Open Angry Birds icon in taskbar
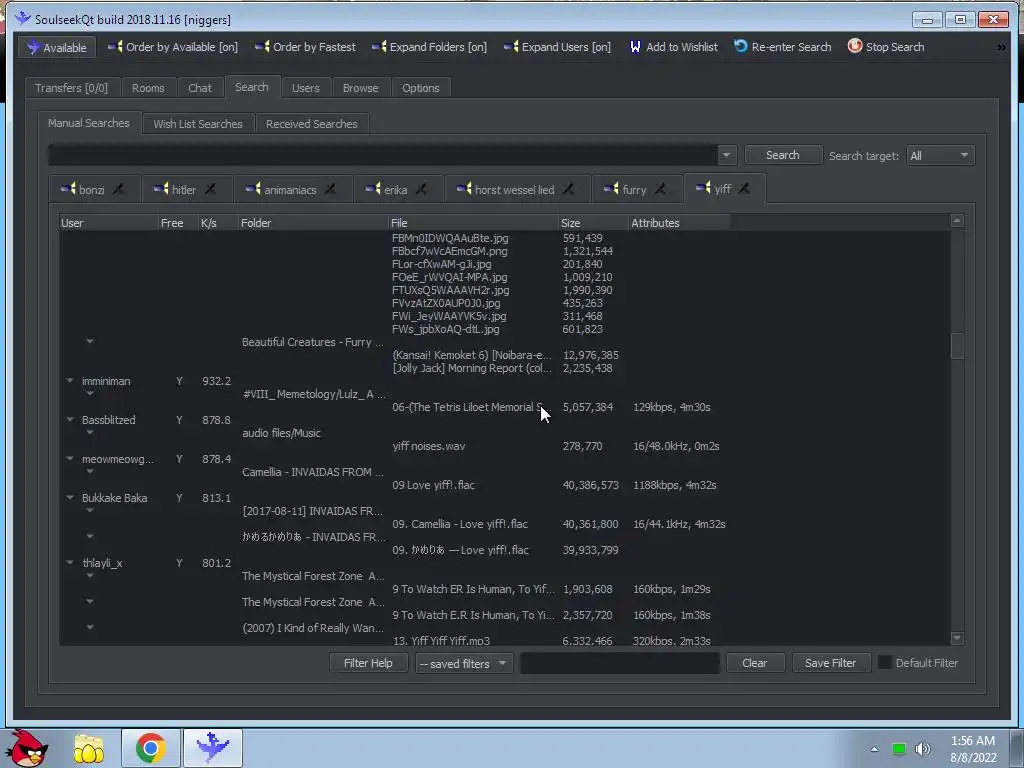 (x=25, y=748)
